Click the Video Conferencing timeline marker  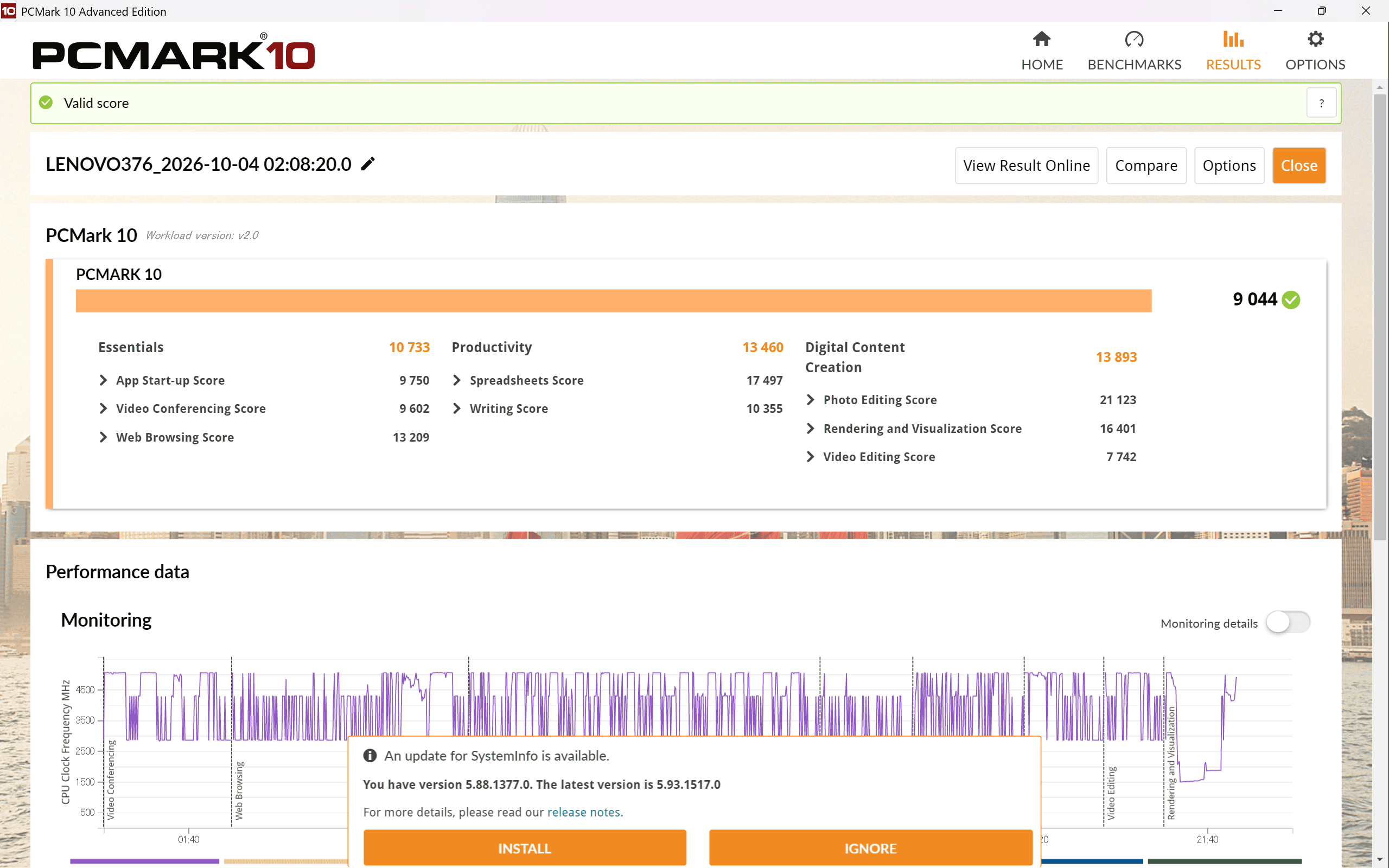111,780
